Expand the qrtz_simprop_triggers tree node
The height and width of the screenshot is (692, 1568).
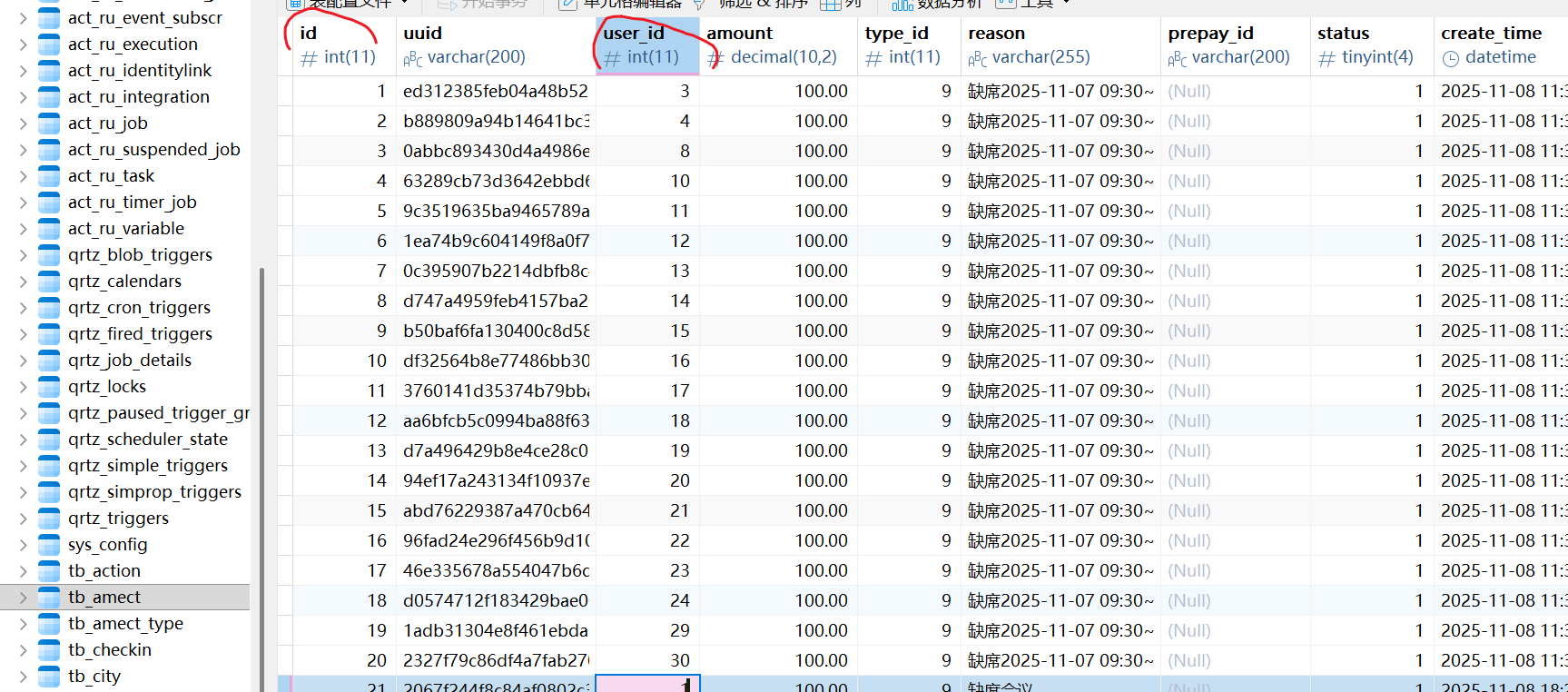(x=24, y=492)
